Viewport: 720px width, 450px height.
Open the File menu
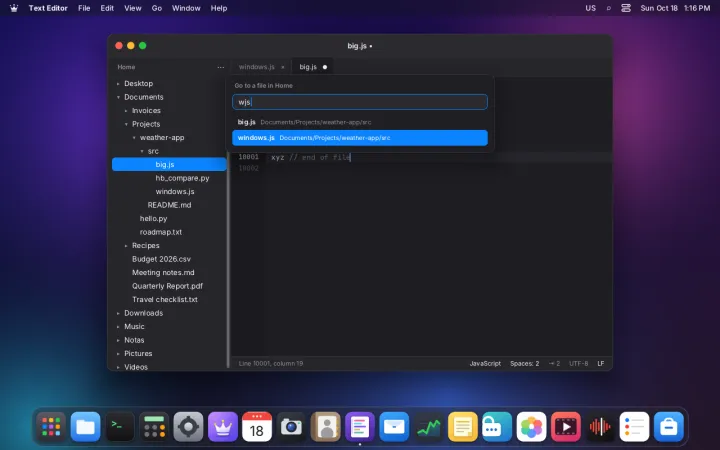tap(84, 8)
